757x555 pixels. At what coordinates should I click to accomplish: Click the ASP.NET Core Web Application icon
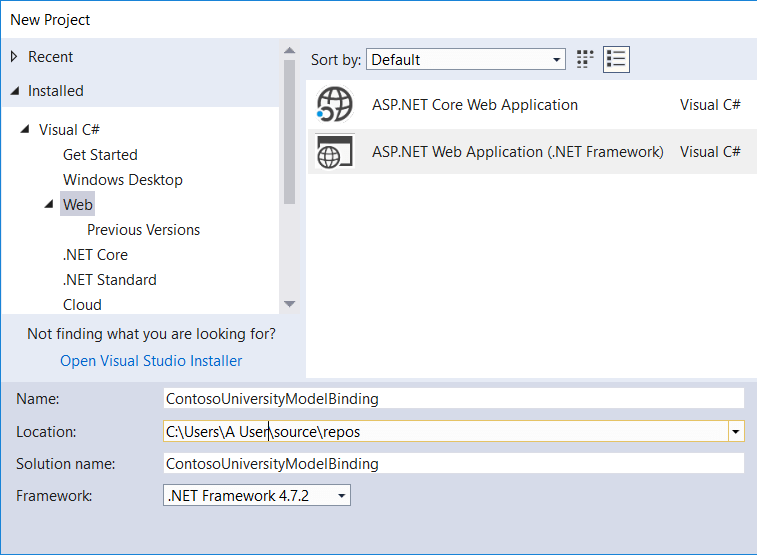[x=335, y=105]
